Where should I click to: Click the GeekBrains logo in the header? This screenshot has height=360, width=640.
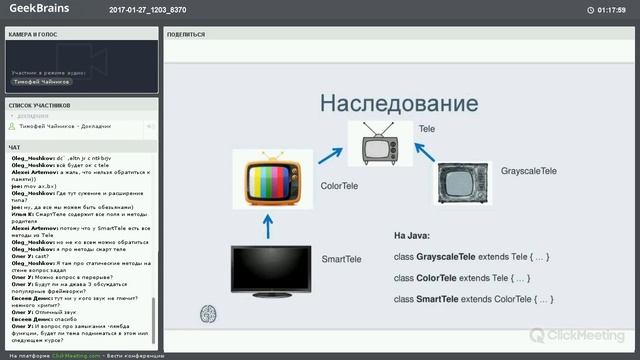(39, 8)
